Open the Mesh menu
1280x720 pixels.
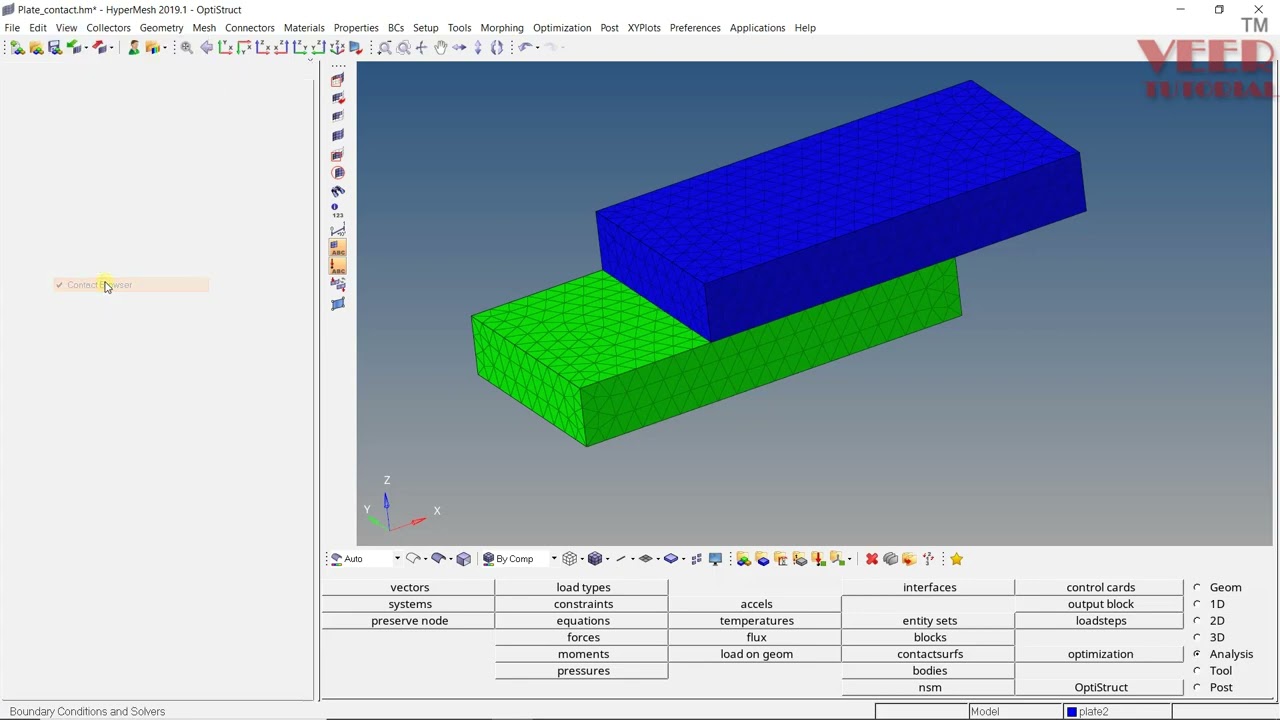204,28
